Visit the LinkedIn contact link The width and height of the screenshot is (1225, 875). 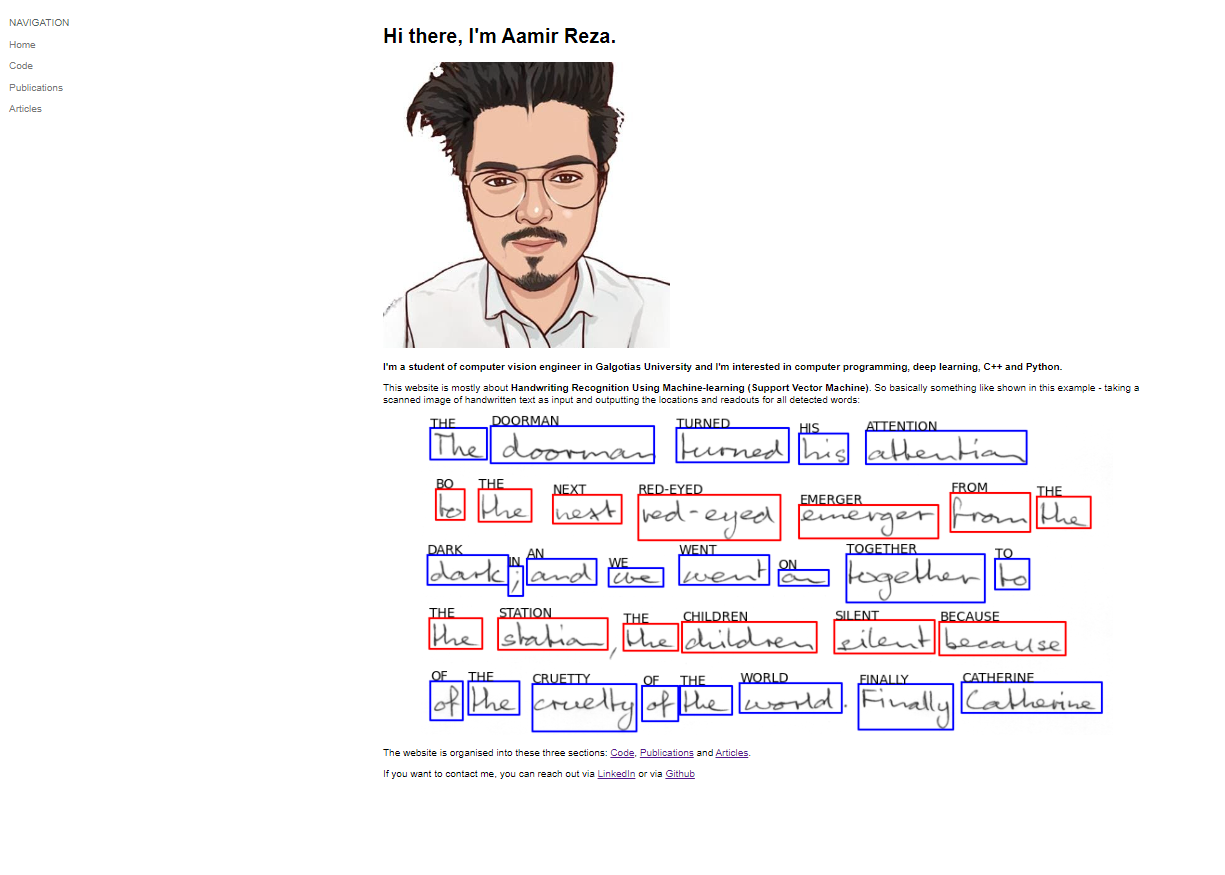[616, 774]
